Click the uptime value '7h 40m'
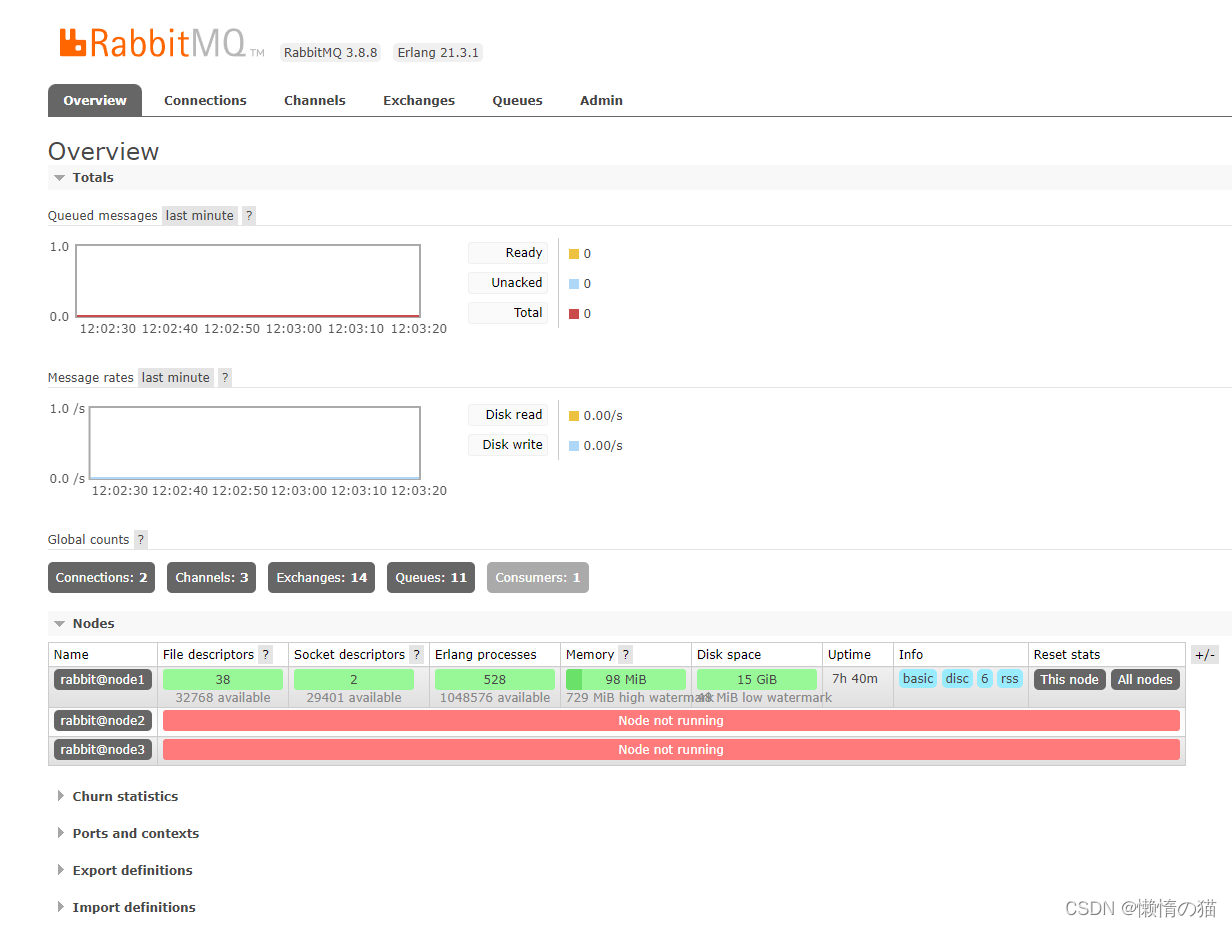The image size is (1232, 927). coord(855,678)
